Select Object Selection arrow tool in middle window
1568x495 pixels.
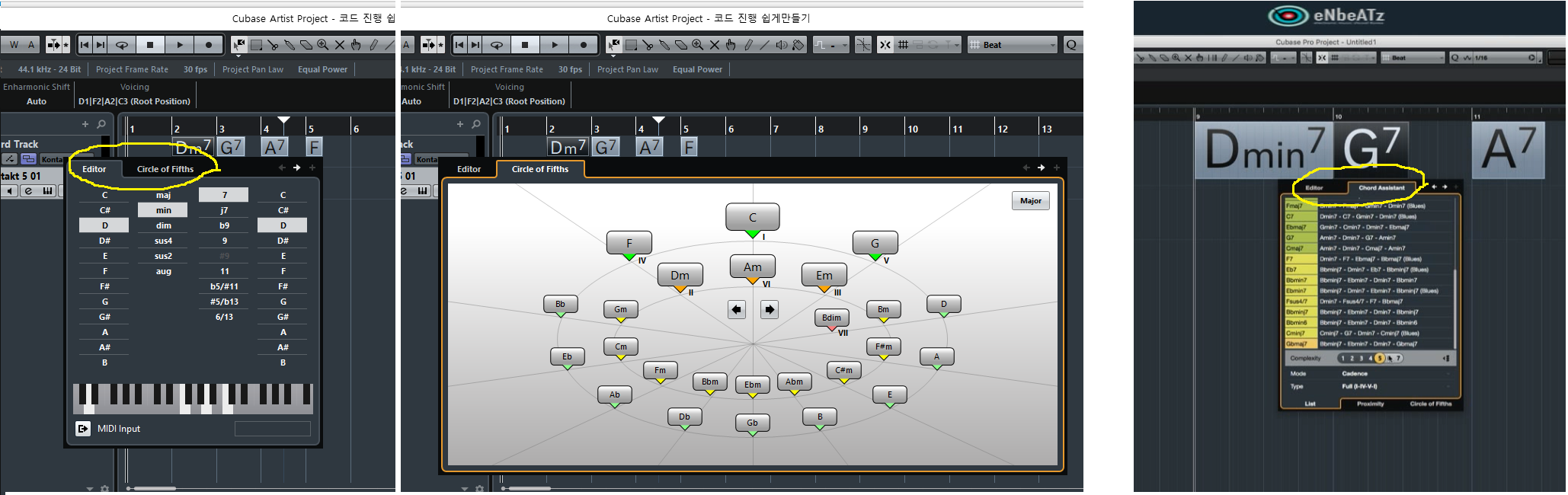pos(614,45)
